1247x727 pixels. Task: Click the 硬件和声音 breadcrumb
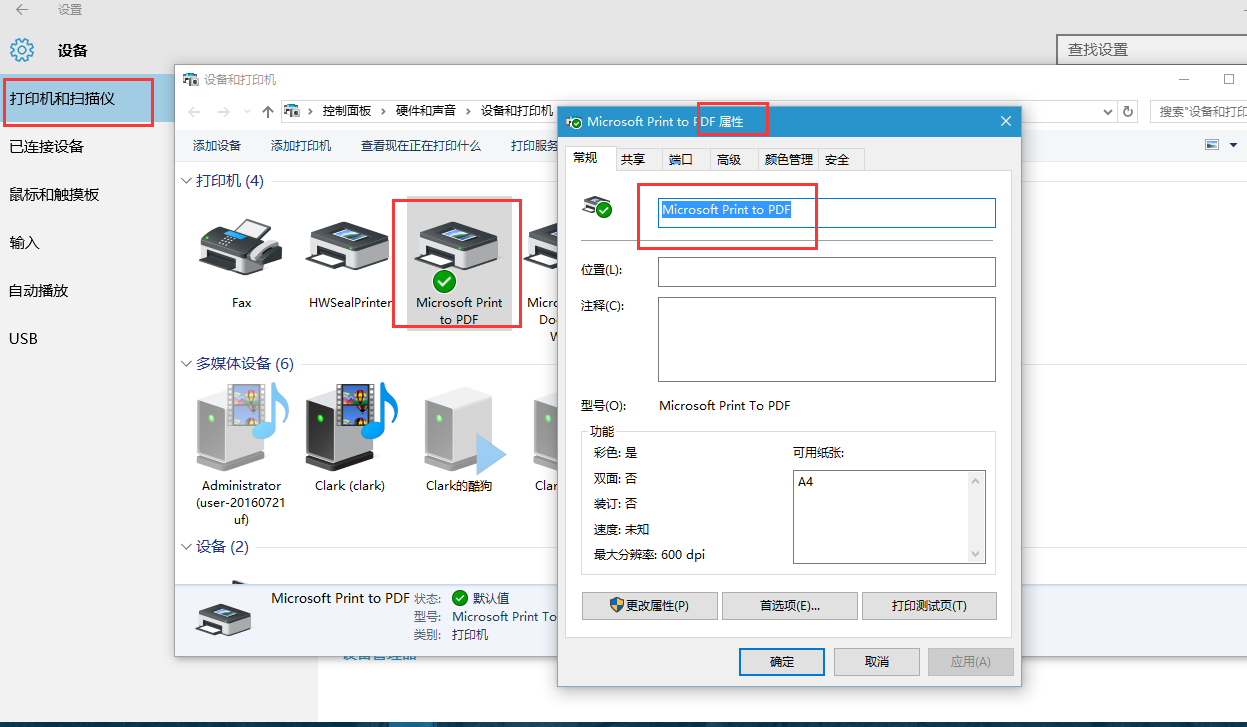tap(426, 111)
